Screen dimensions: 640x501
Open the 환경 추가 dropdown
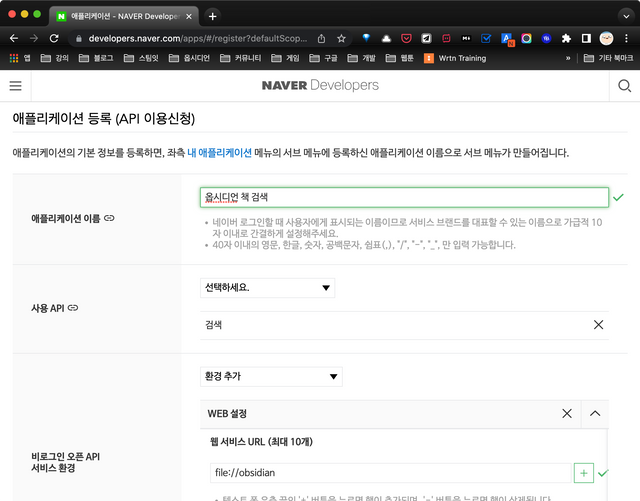(x=271, y=376)
